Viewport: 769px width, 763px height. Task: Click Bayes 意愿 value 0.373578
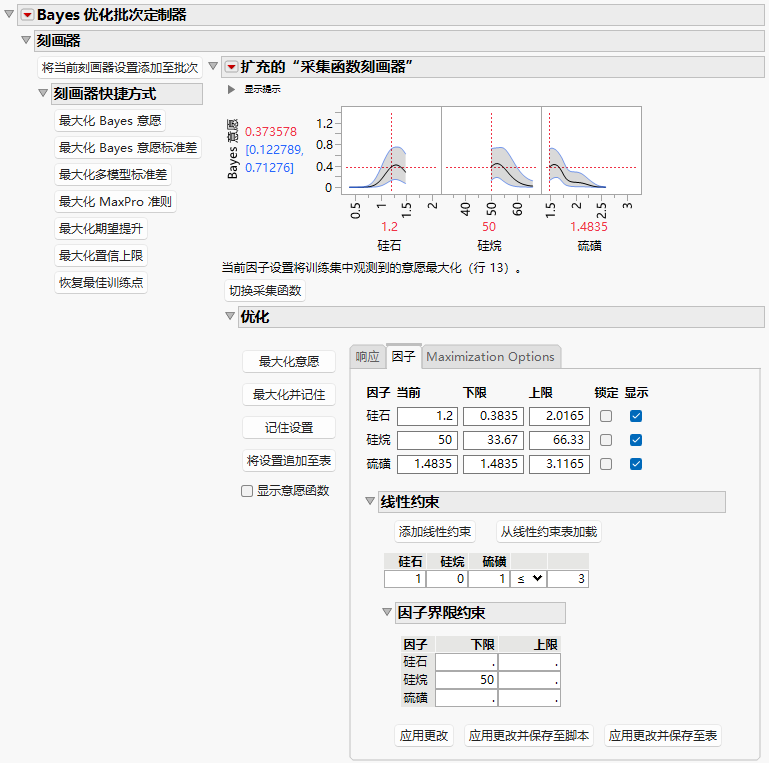click(x=271, y=131)
